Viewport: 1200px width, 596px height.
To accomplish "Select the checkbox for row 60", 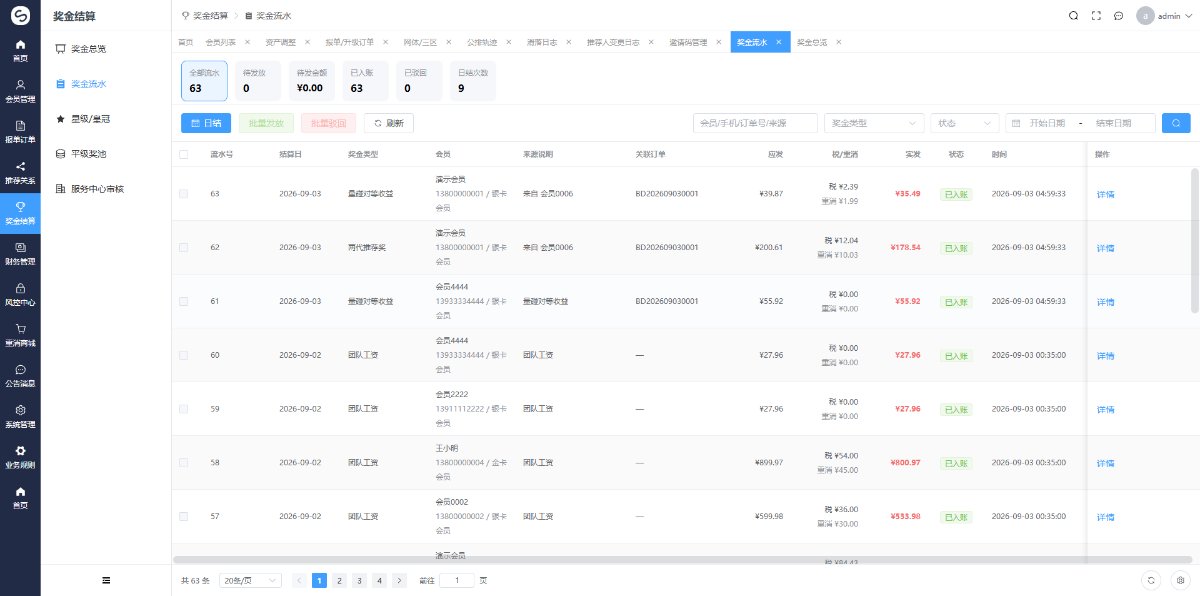I will pyautogui.click(x=183, y=355).
